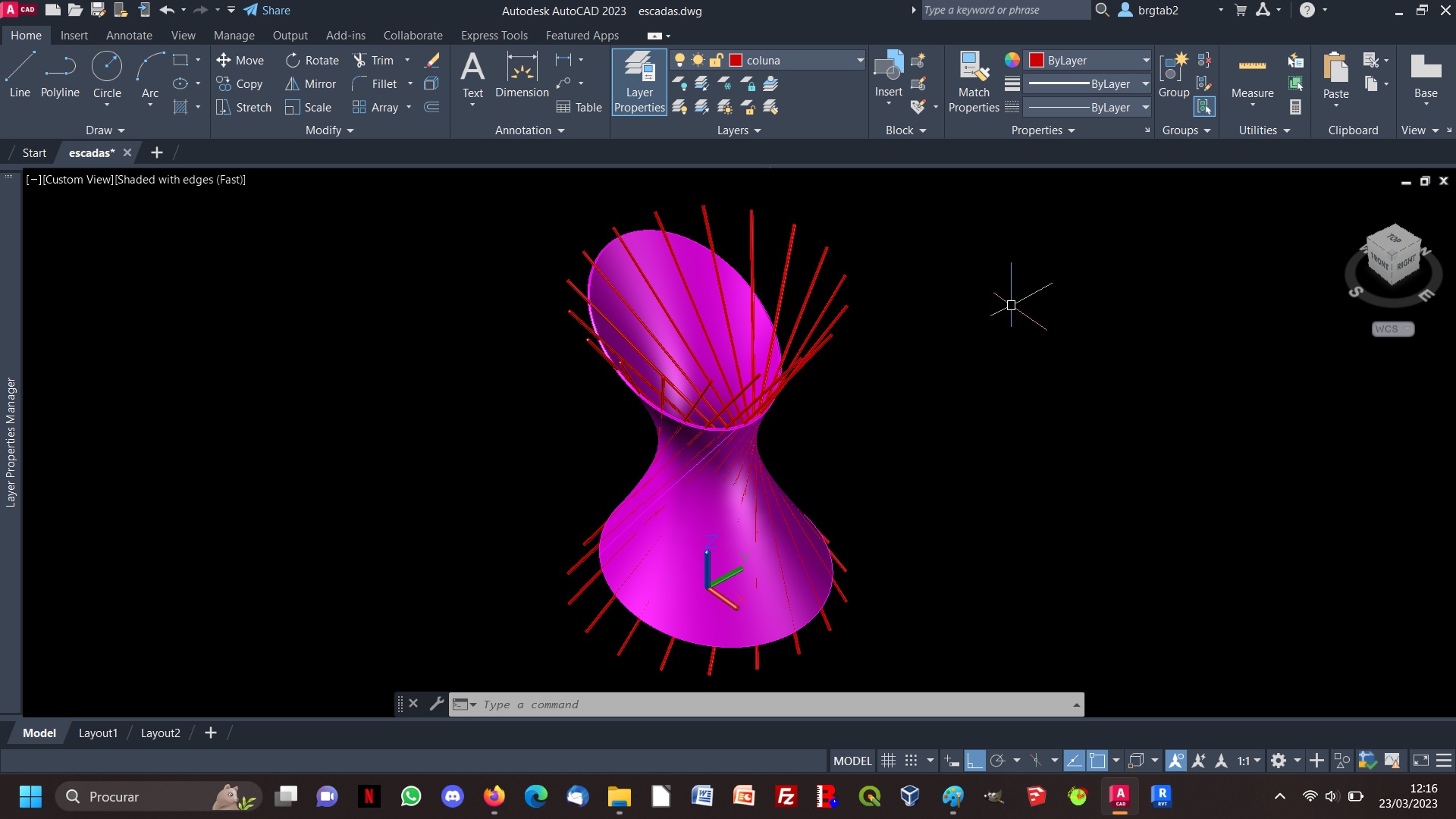
Task: Insert a Table
Action: [579, 107]
